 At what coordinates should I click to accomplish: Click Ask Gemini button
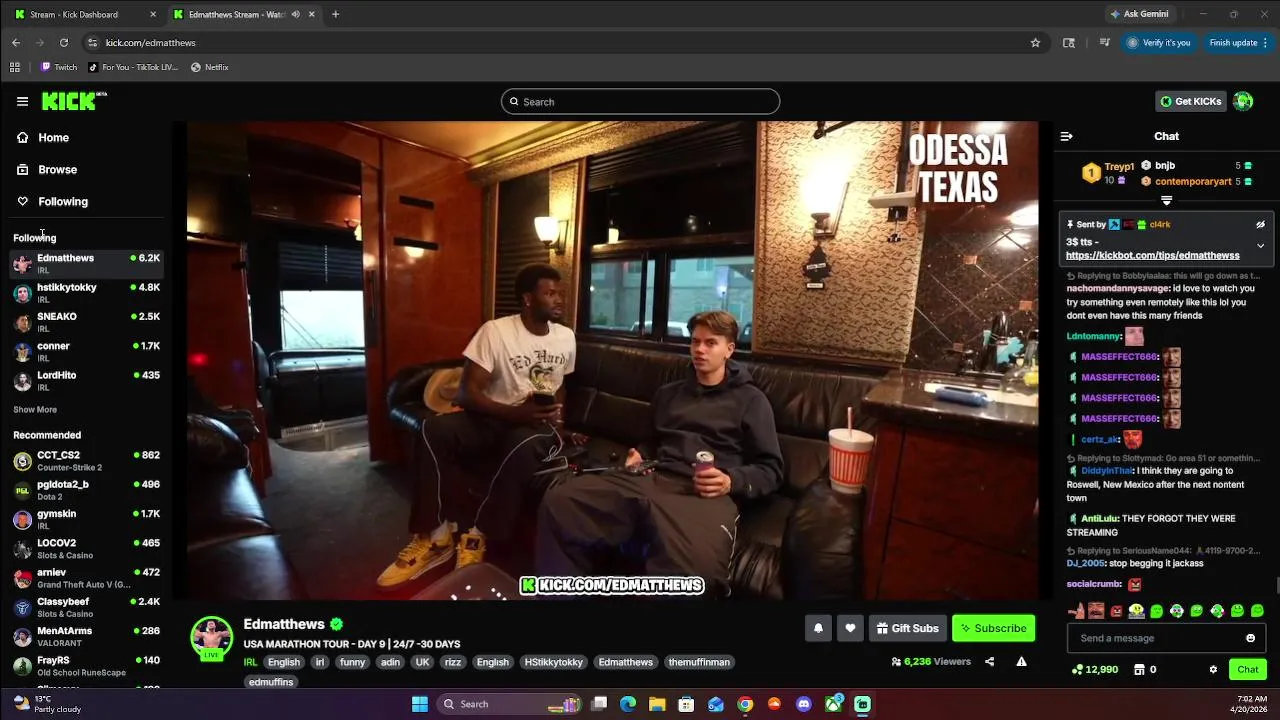(x=1138, y=14)
